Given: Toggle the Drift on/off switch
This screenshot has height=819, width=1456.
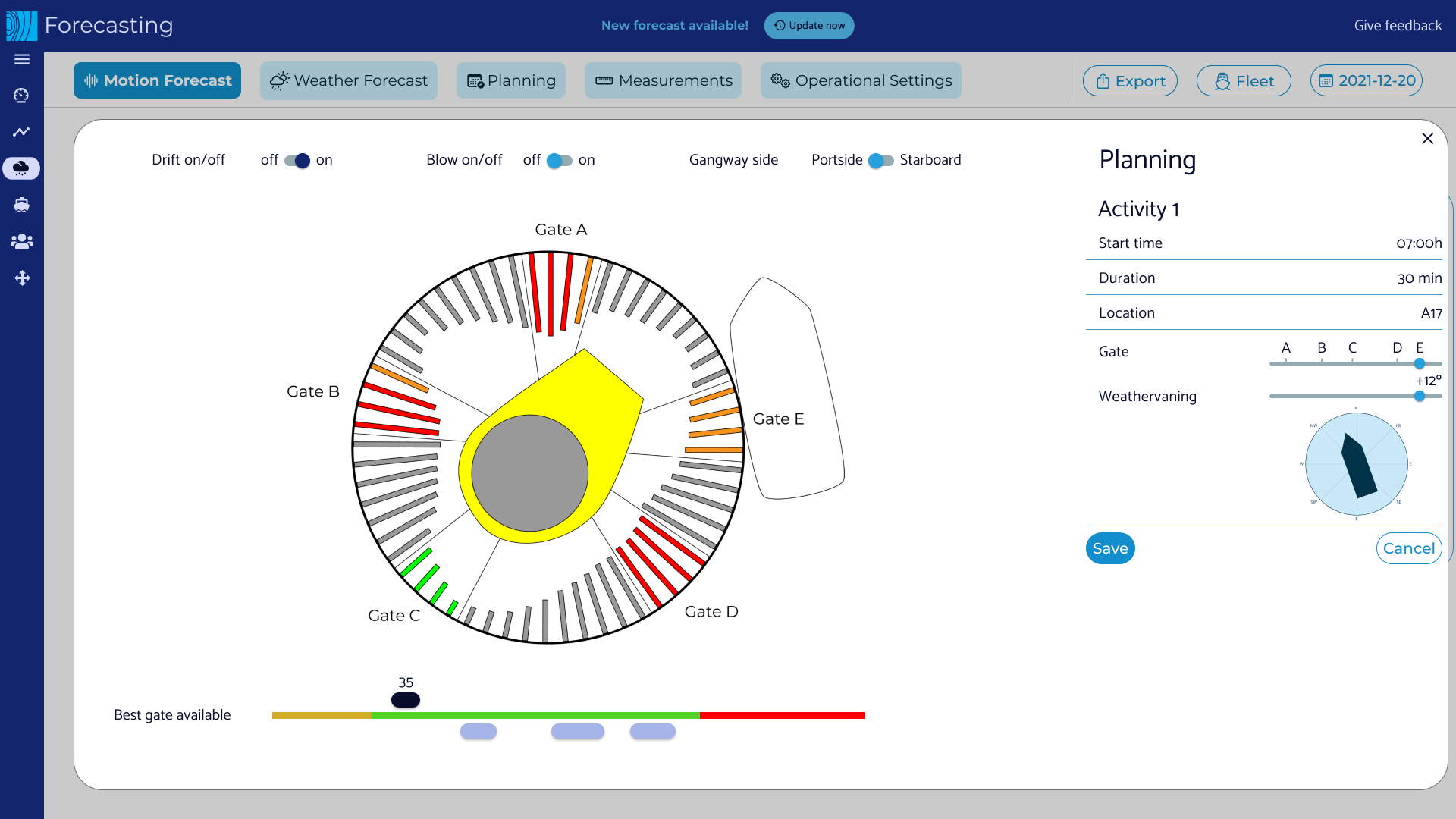Looking at the screenshot, I should tap(297, 161).
